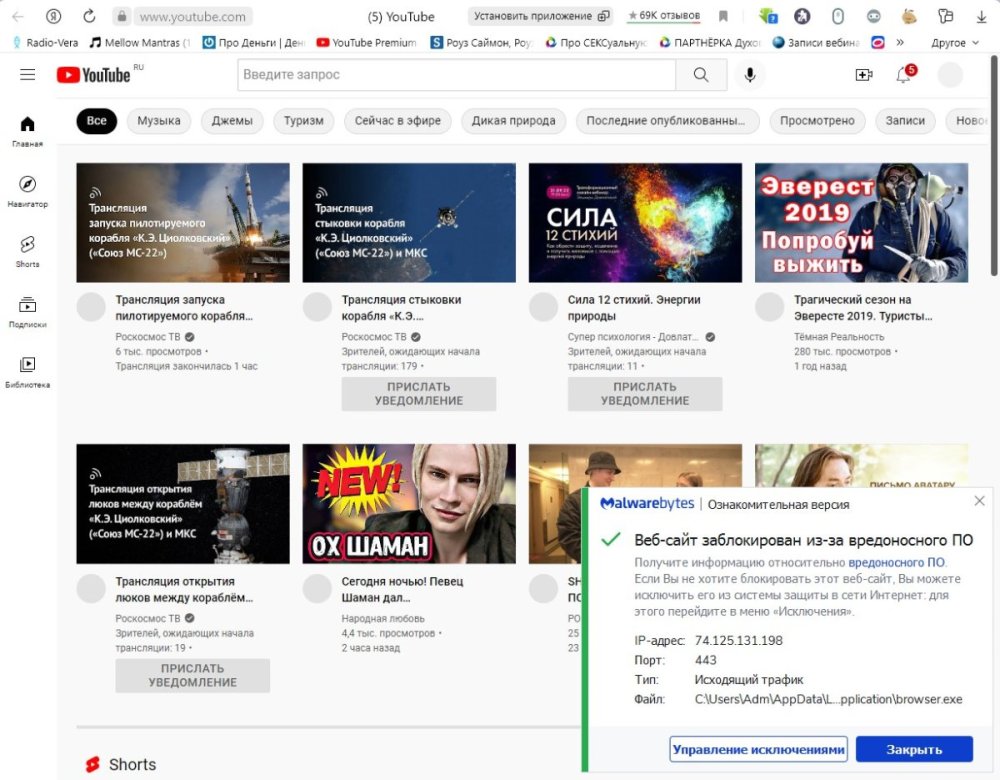The width and height of the screenshot is (1000, 780).
Task: Open Управление исключениями in the Malwarebytes popup
Action: [x=758, y=748]
